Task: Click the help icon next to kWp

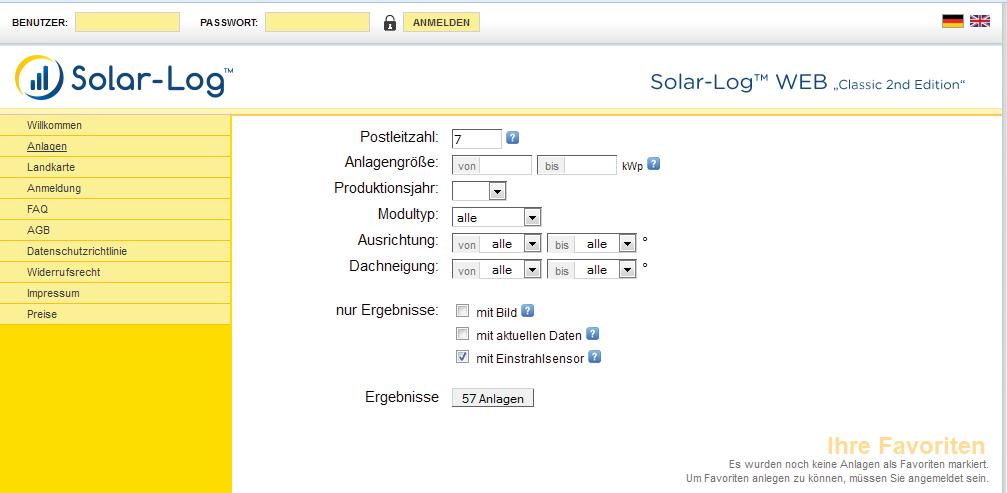Action: click(653, 164)
